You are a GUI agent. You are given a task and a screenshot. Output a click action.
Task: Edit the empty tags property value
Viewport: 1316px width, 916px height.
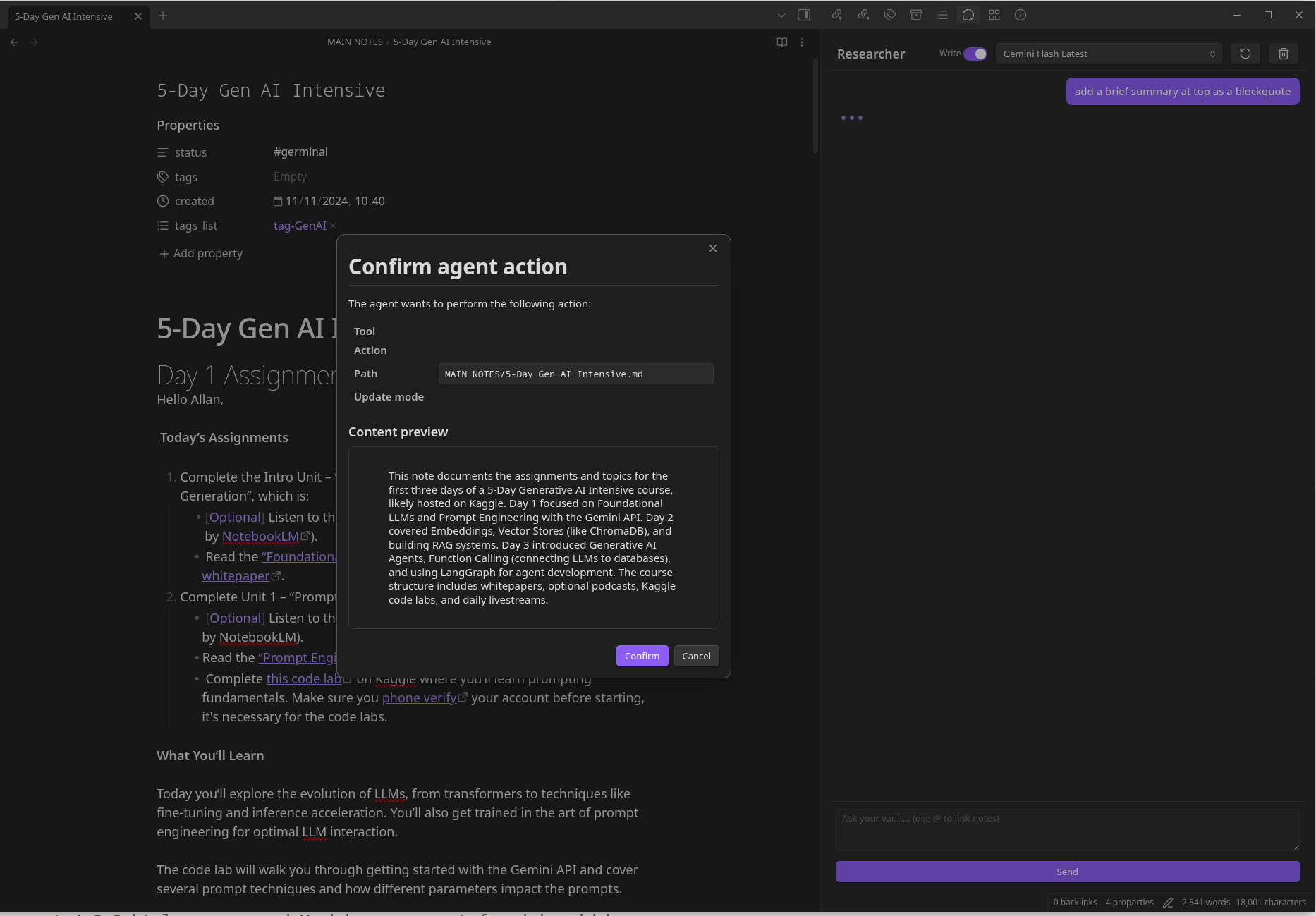pos(290,176)
